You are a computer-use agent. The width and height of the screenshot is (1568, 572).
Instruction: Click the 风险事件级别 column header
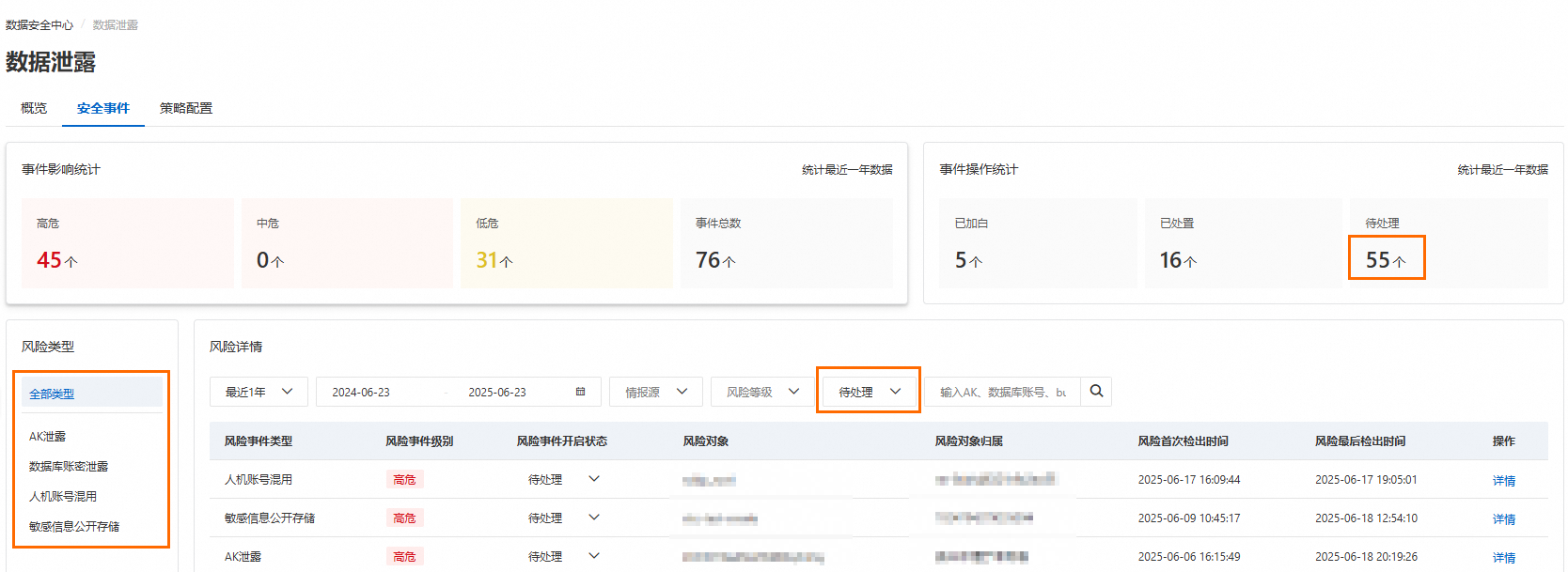(x=419, y=441)
